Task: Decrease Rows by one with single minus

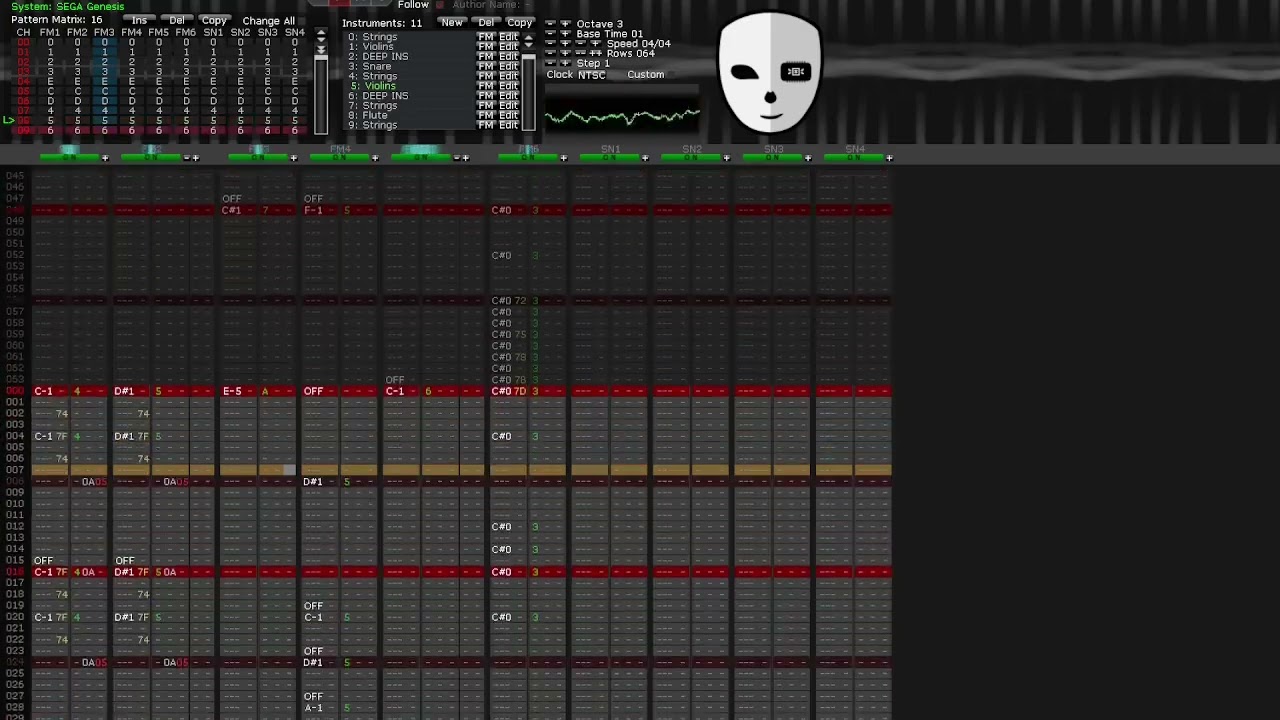Action: [550, 53]
